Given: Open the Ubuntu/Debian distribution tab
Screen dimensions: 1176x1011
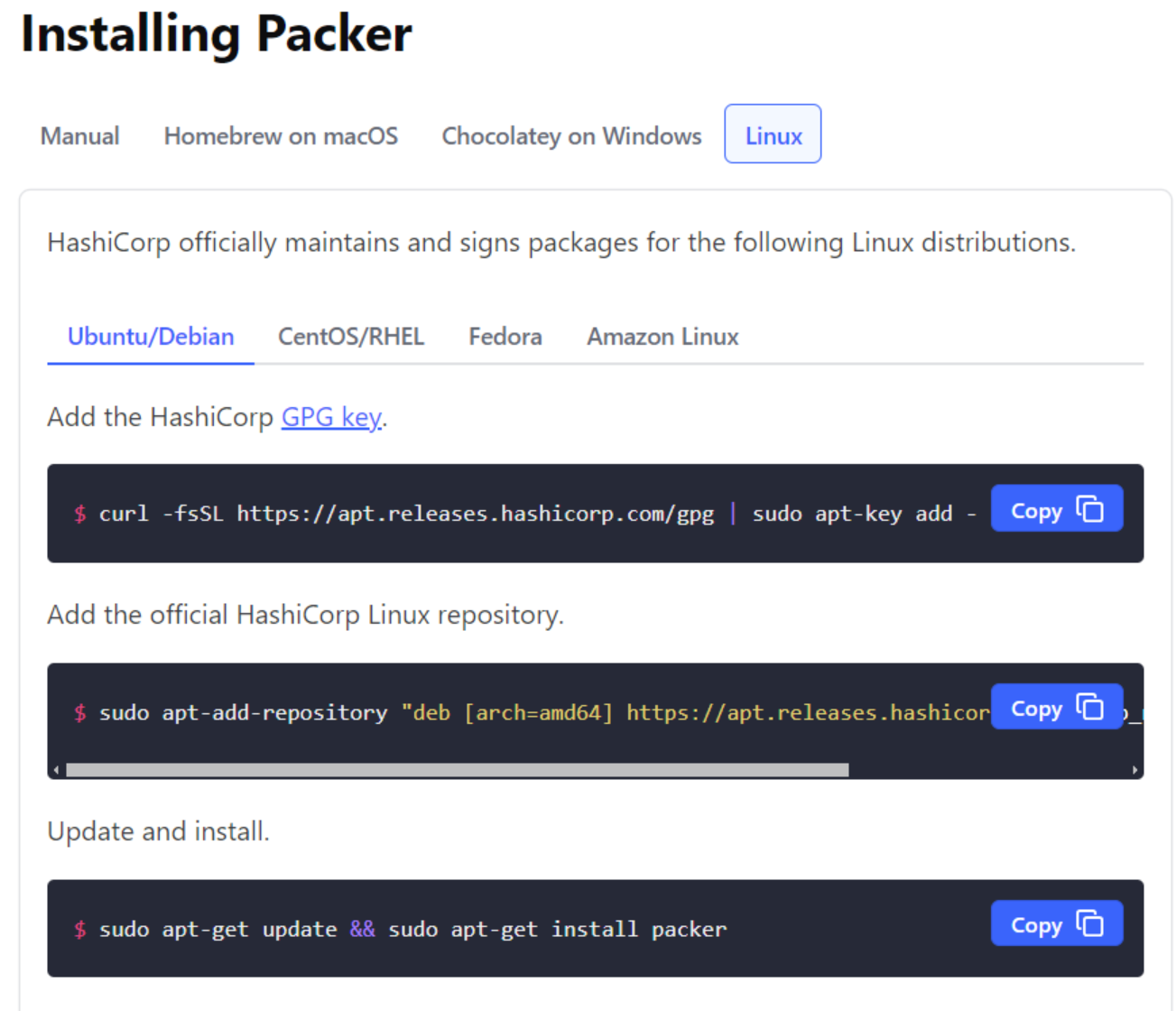Looking at the screenshot, I should [x=151, y=337].
